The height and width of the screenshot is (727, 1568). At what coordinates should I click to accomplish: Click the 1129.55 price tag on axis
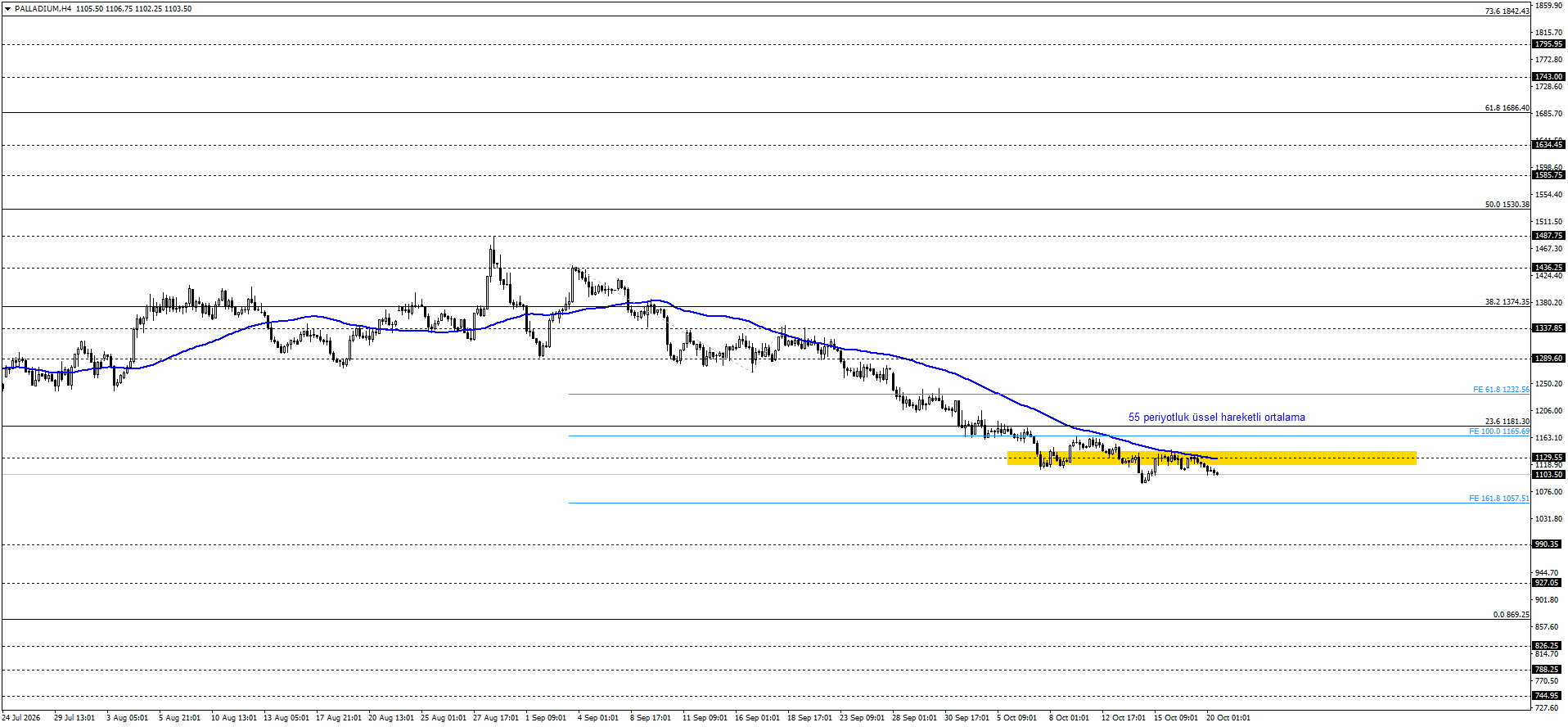pyautogui.click(x=1548, y=458)
